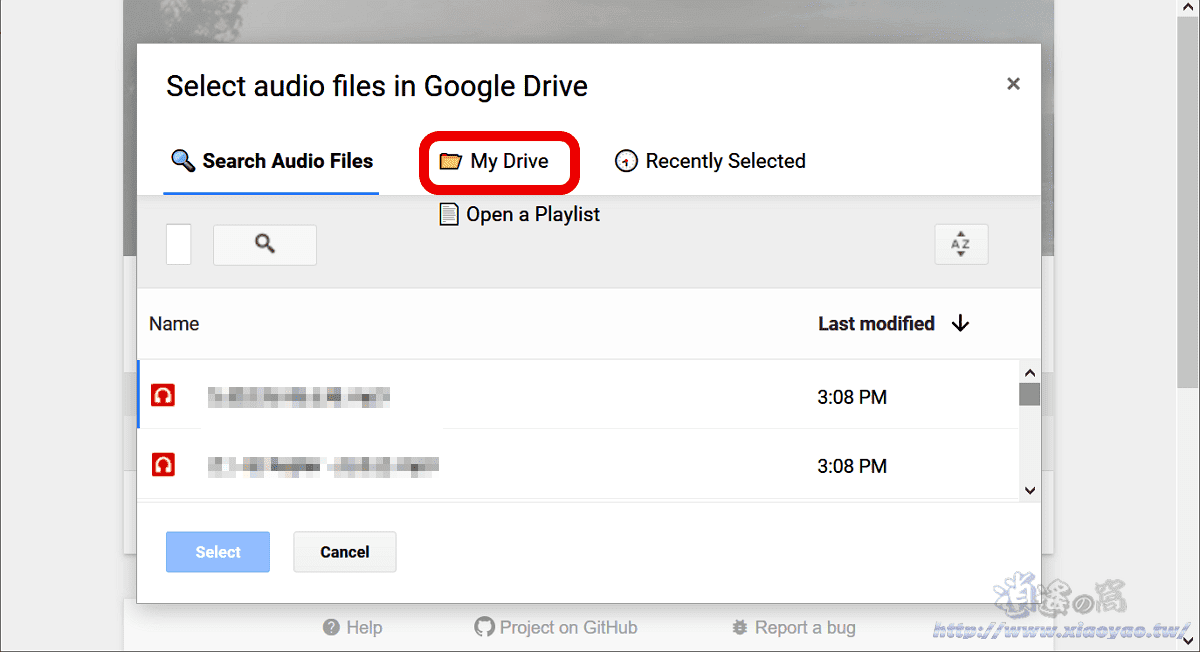Click the Report a bug icon
Viewport: 1200px width, 652px height.
(x=738, y=627)
